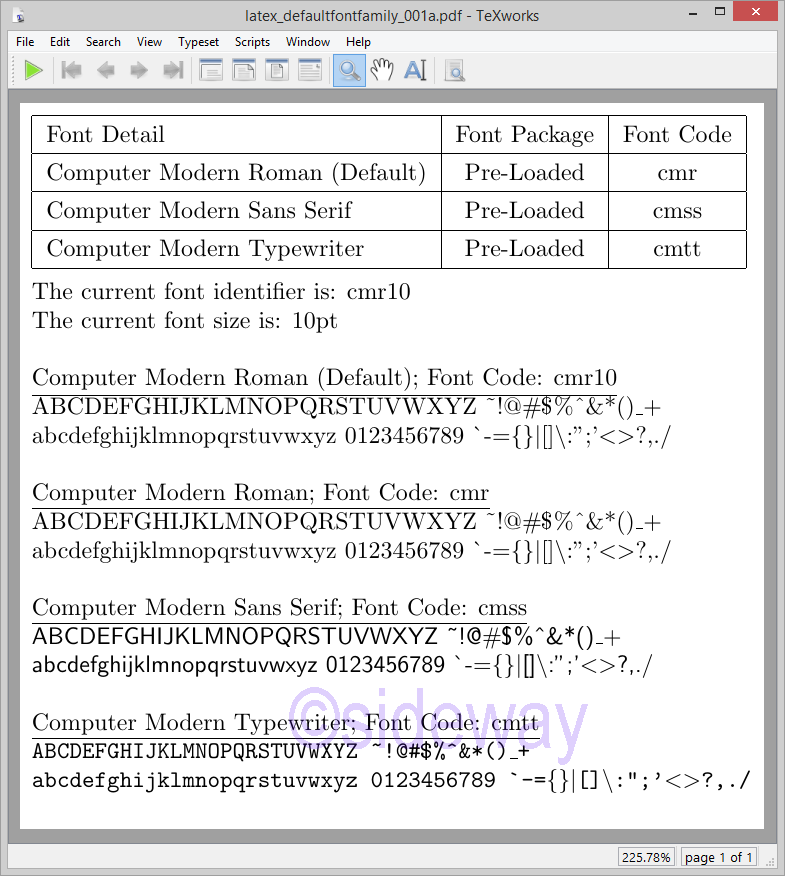Click the TeXworks app icon in title bar

(19, 15)
